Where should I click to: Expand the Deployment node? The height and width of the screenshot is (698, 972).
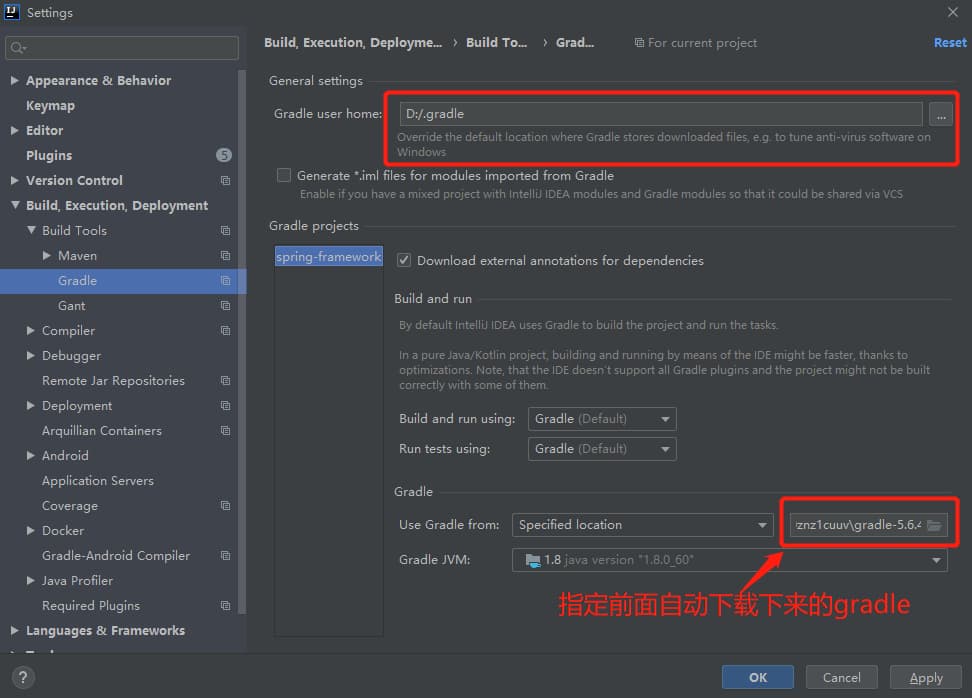point(30,405)
